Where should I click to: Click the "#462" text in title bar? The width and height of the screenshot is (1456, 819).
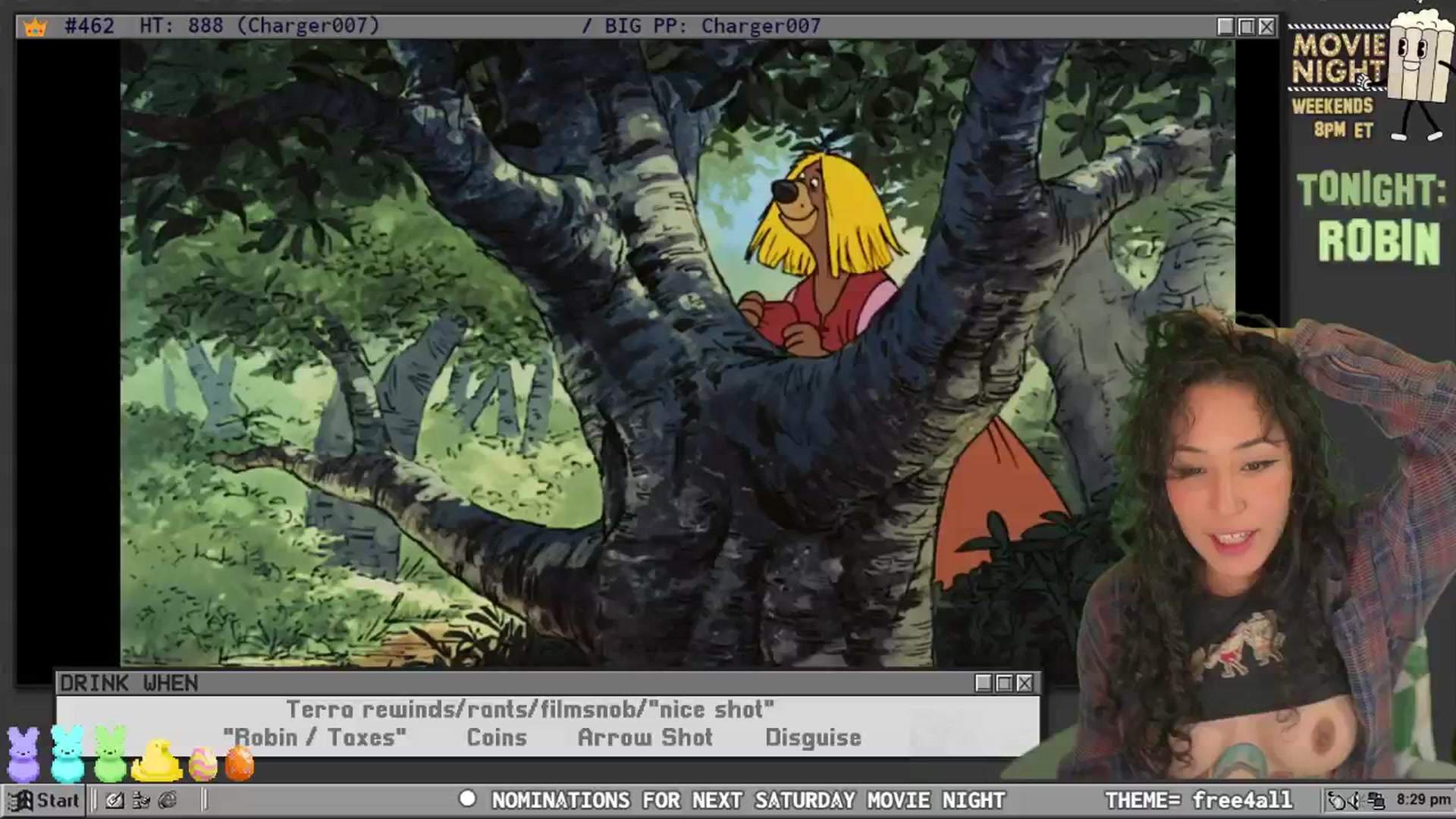[x=89, y=26]
